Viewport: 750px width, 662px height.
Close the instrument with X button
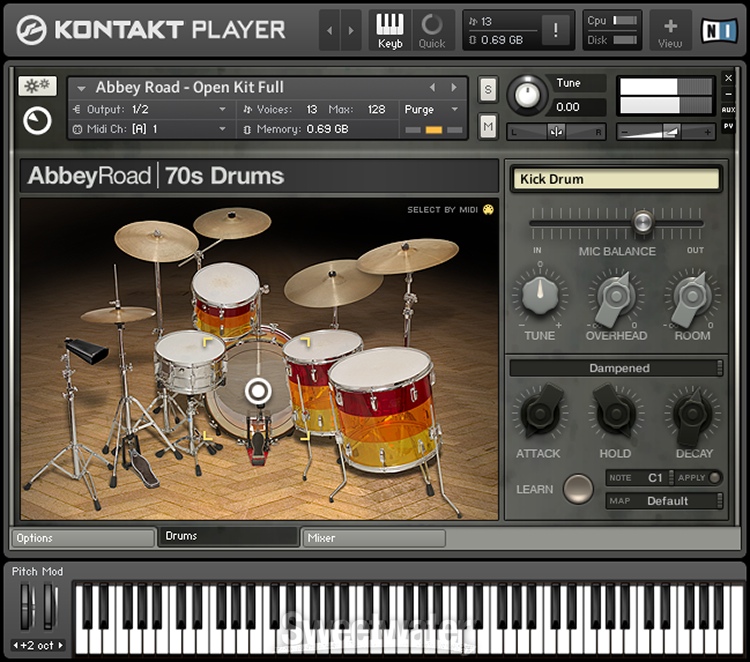pos(728,78)
